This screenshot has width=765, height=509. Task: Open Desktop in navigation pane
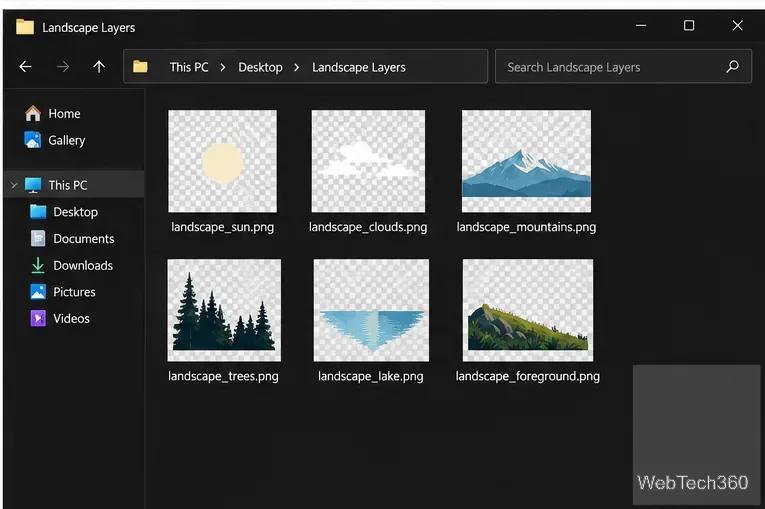[x=76, y=212]
